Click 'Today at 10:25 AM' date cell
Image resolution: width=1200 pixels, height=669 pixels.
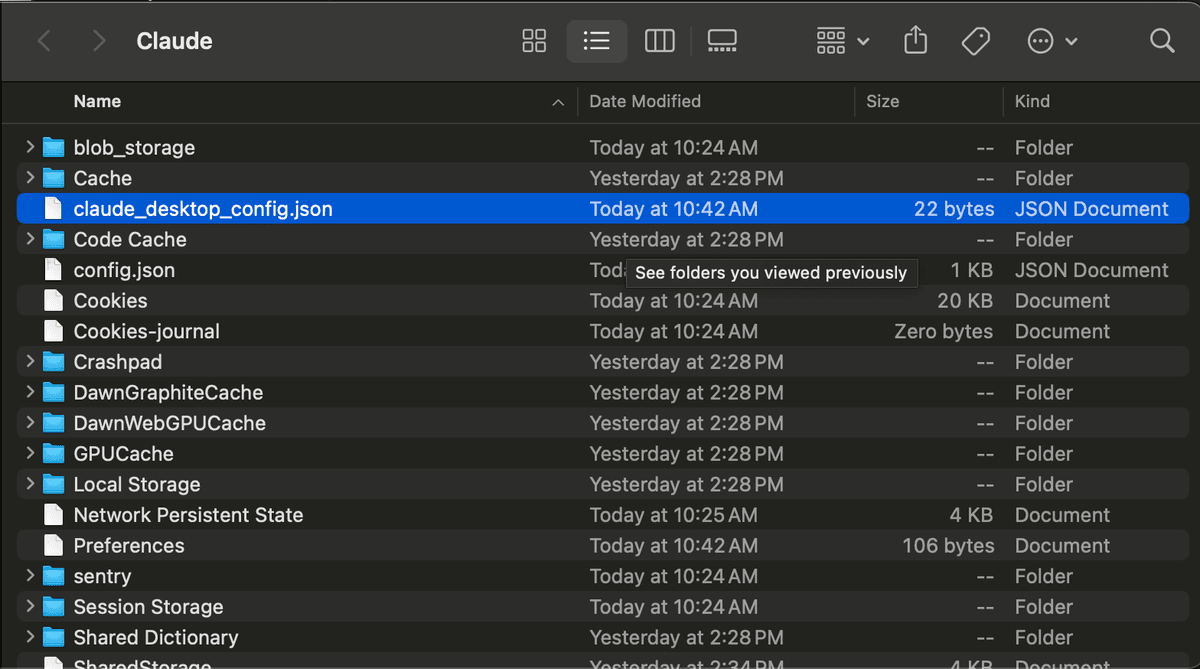coord(673,515)
